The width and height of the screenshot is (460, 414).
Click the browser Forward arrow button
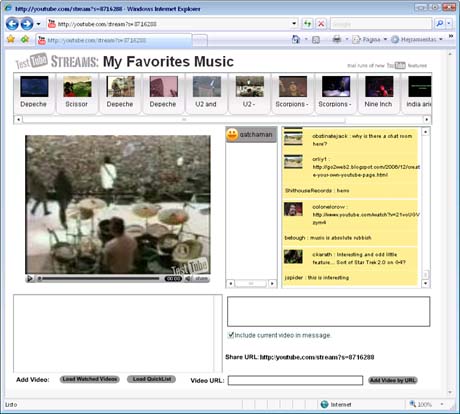(x=27, y=24)
